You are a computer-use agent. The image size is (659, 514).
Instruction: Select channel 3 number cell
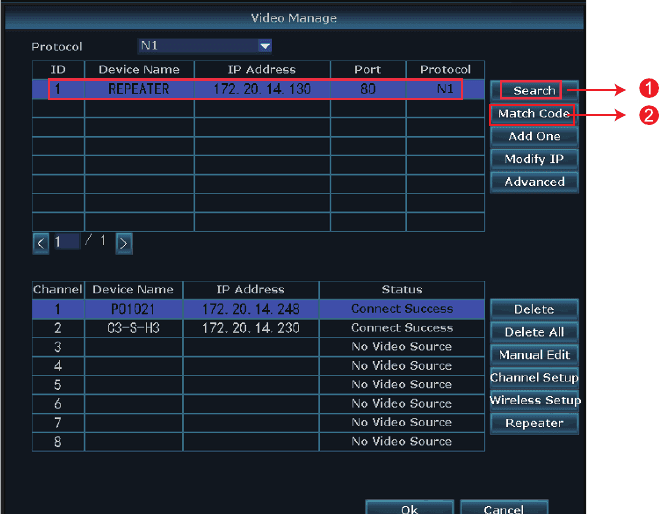click(58, 347)
